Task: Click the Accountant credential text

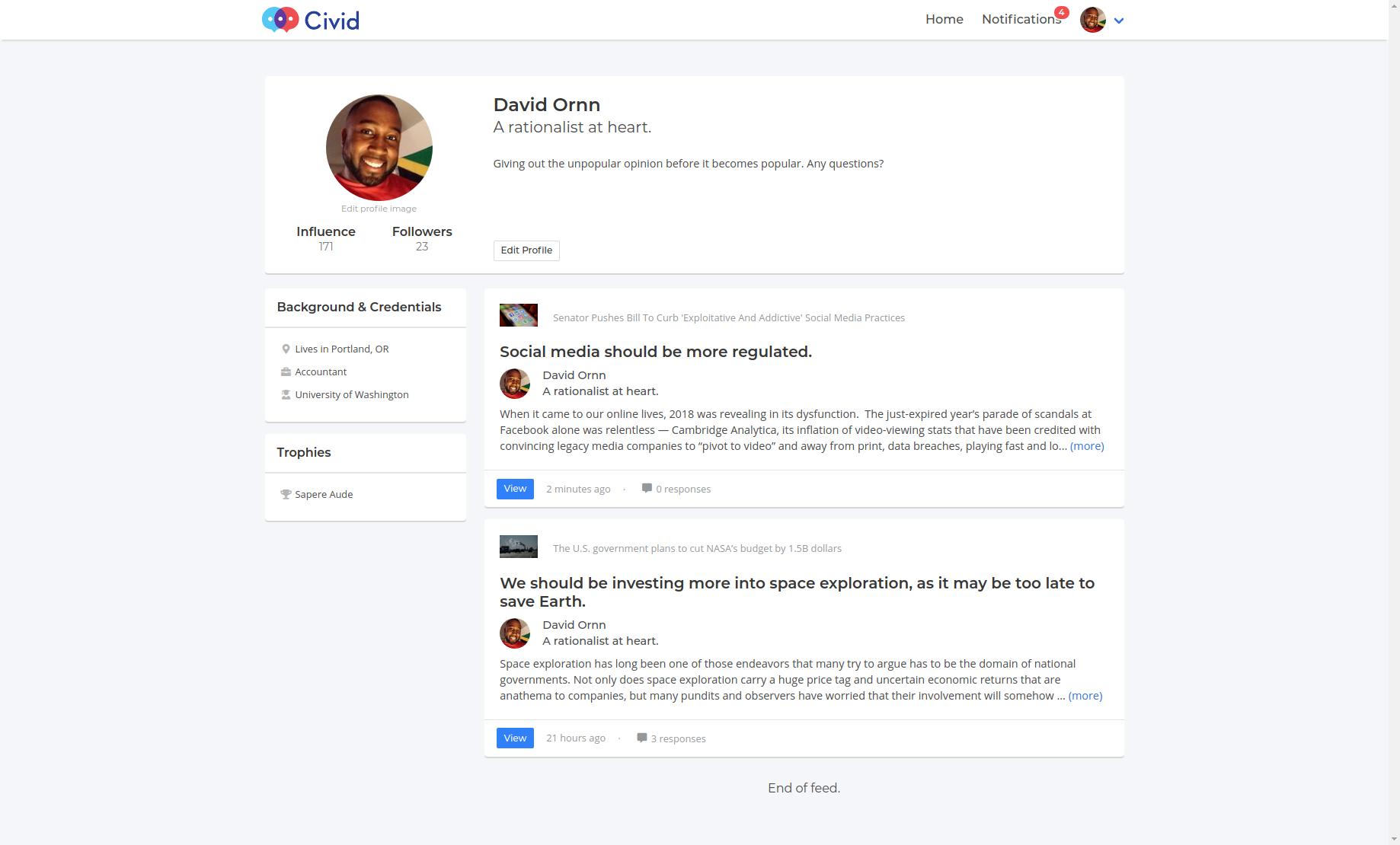Action: (x=321, y=372)
